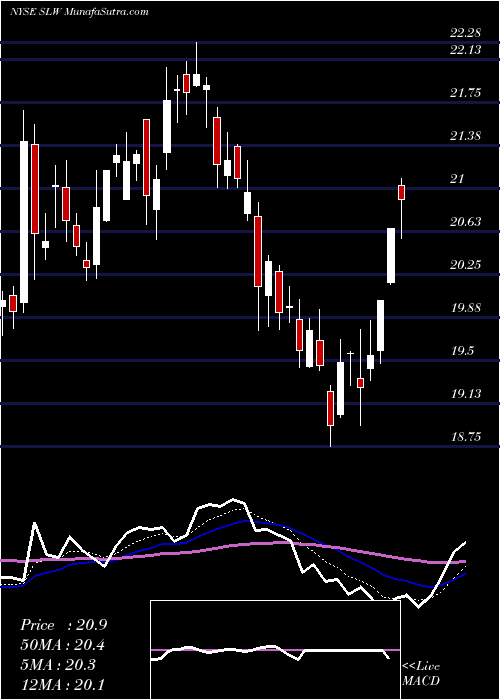This screenshot has width=500, height=700.
Task: Click the <<Live MACD label
Action: [x=421, y=674]
